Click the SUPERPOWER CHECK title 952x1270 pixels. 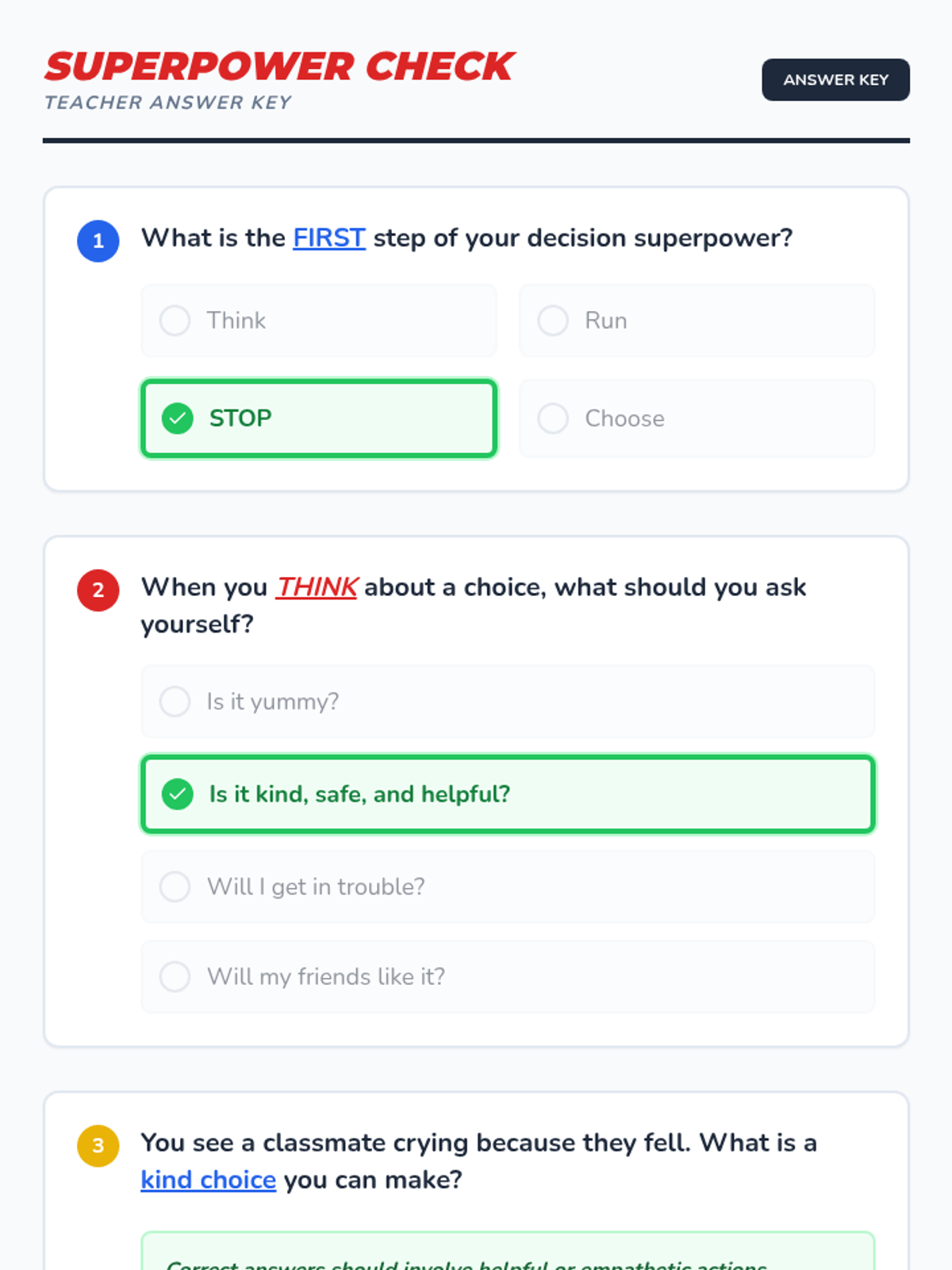(279, 67)
